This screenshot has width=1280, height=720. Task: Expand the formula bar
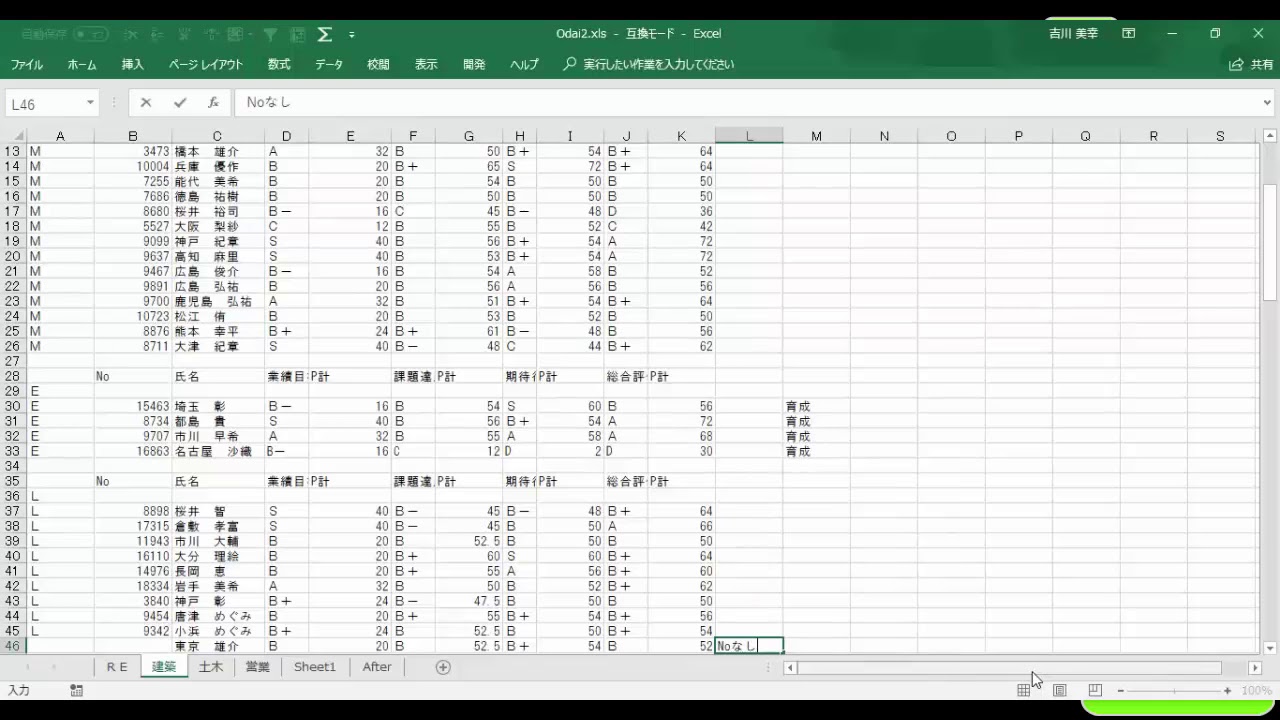[x=1267, y=102]
